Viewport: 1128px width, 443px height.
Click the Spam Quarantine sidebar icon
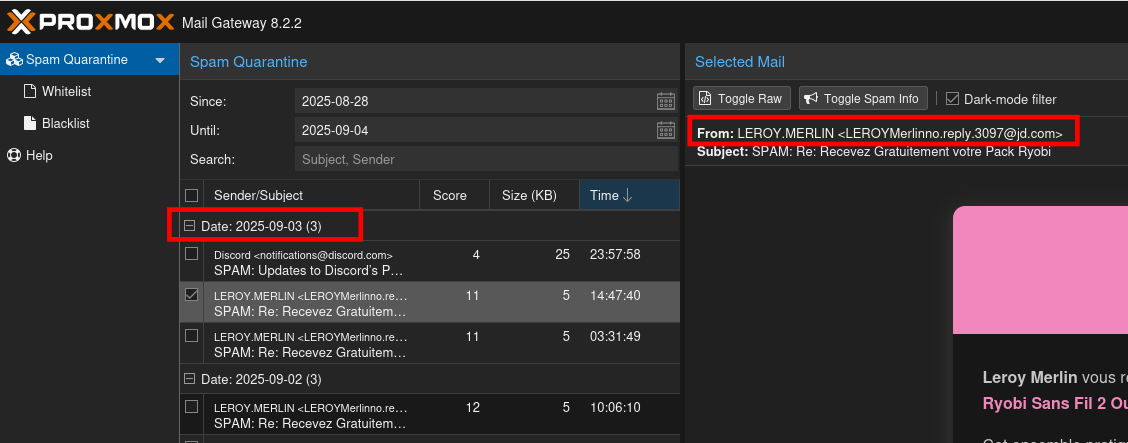coord(14,59)
